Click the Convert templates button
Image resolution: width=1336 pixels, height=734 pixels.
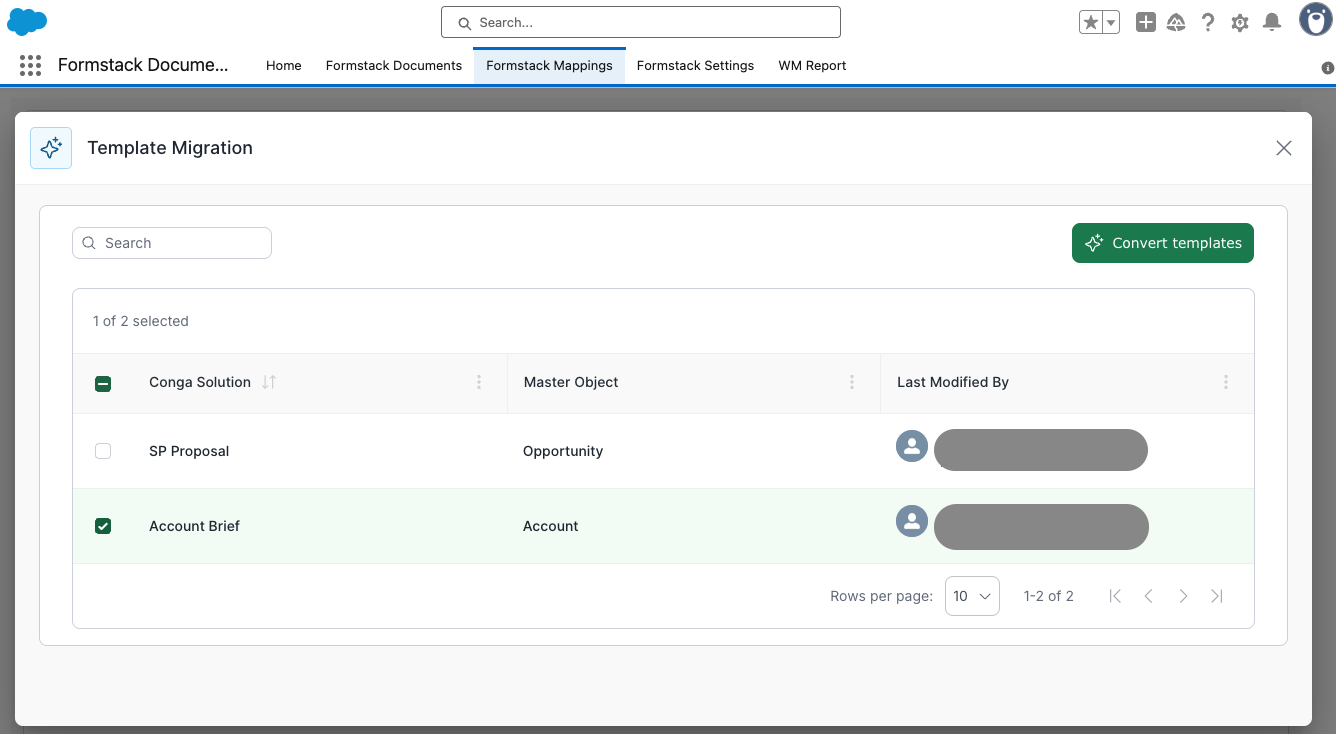tap(1162, 243)
